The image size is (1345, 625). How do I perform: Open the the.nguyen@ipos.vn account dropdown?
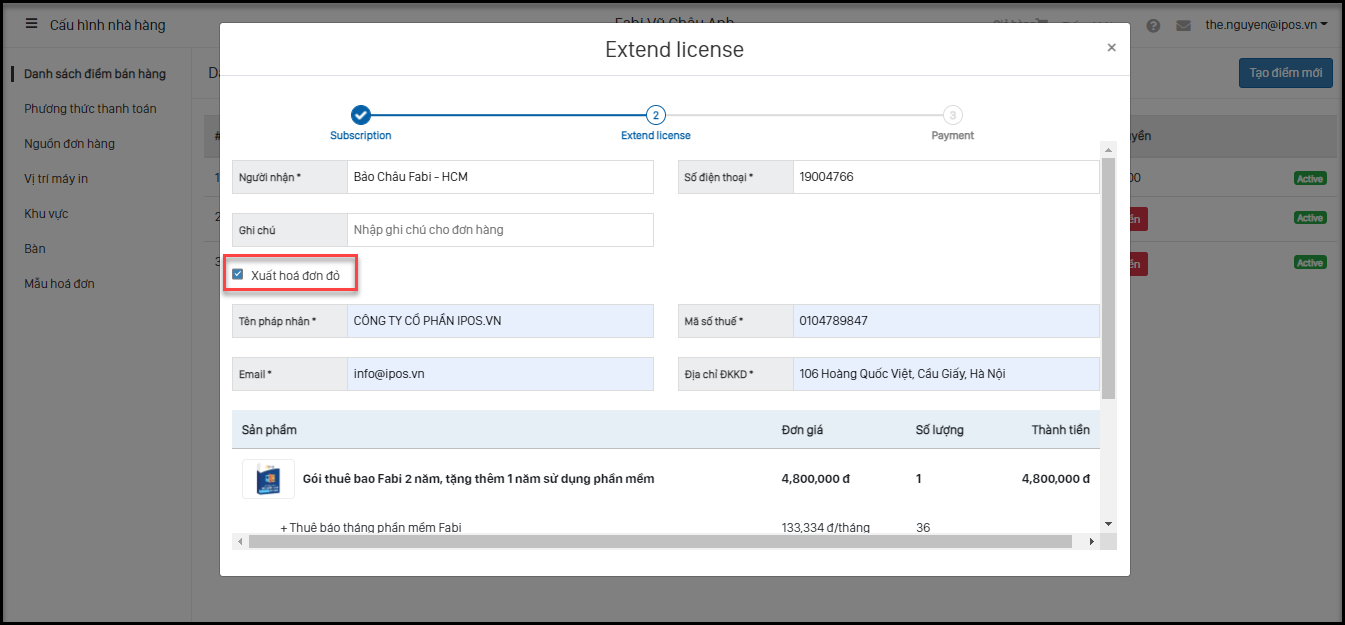pyautogui.click(x=1266, y=25)
